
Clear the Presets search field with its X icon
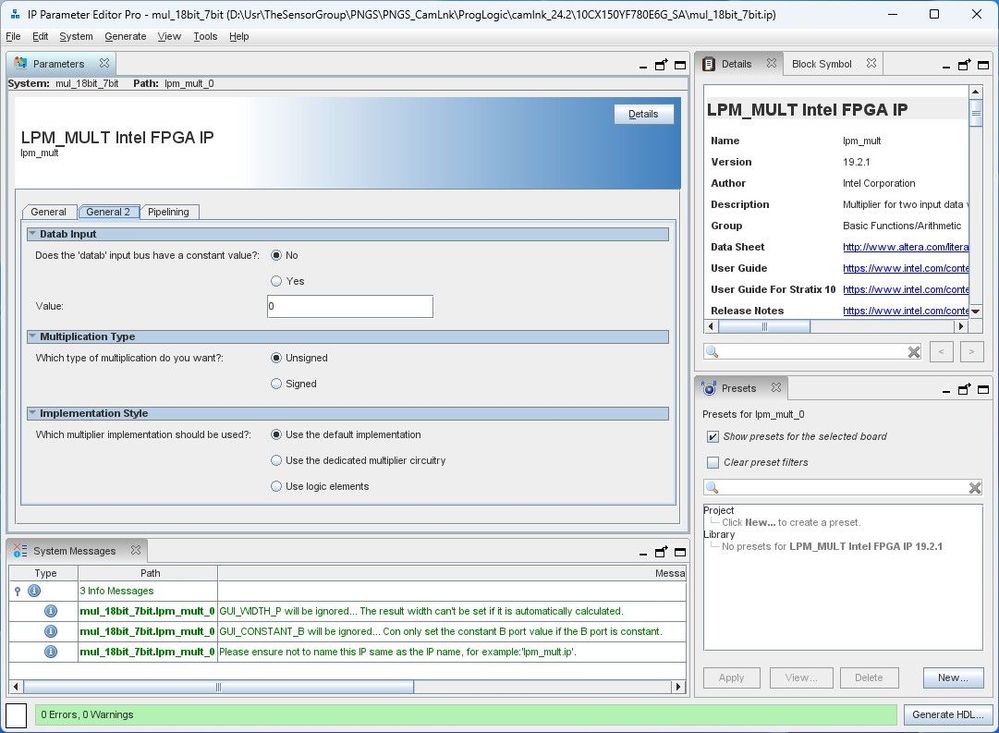tap(975, 488)
